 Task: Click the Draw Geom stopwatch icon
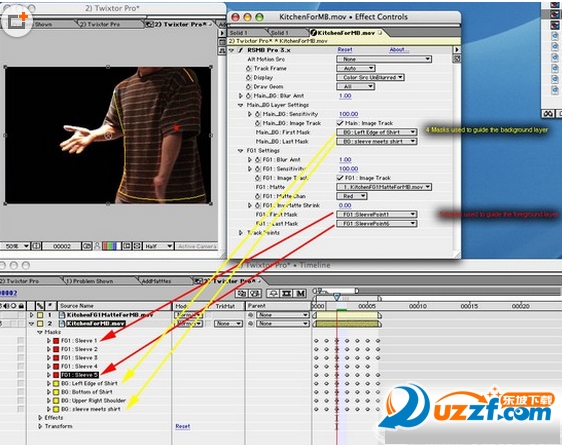(x=249, y=87)
